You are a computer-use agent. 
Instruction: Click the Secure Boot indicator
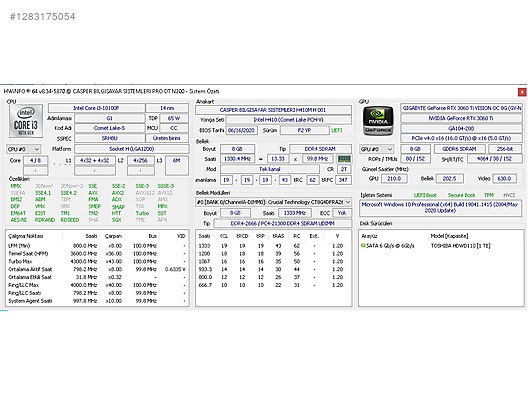[x=461, y=195]
